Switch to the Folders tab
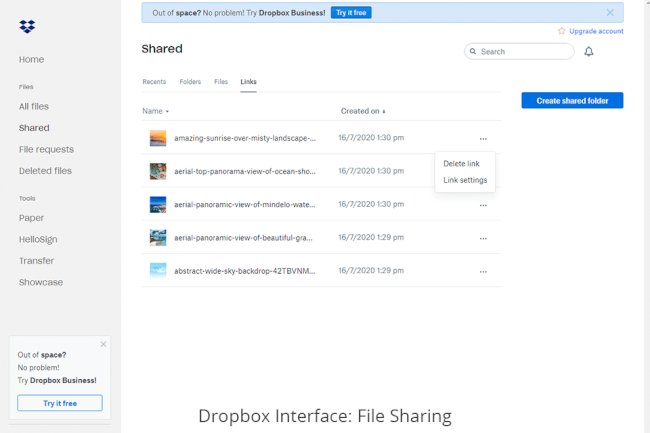Image resolution: width=650 pixels, height=433 pixels. 190,82
